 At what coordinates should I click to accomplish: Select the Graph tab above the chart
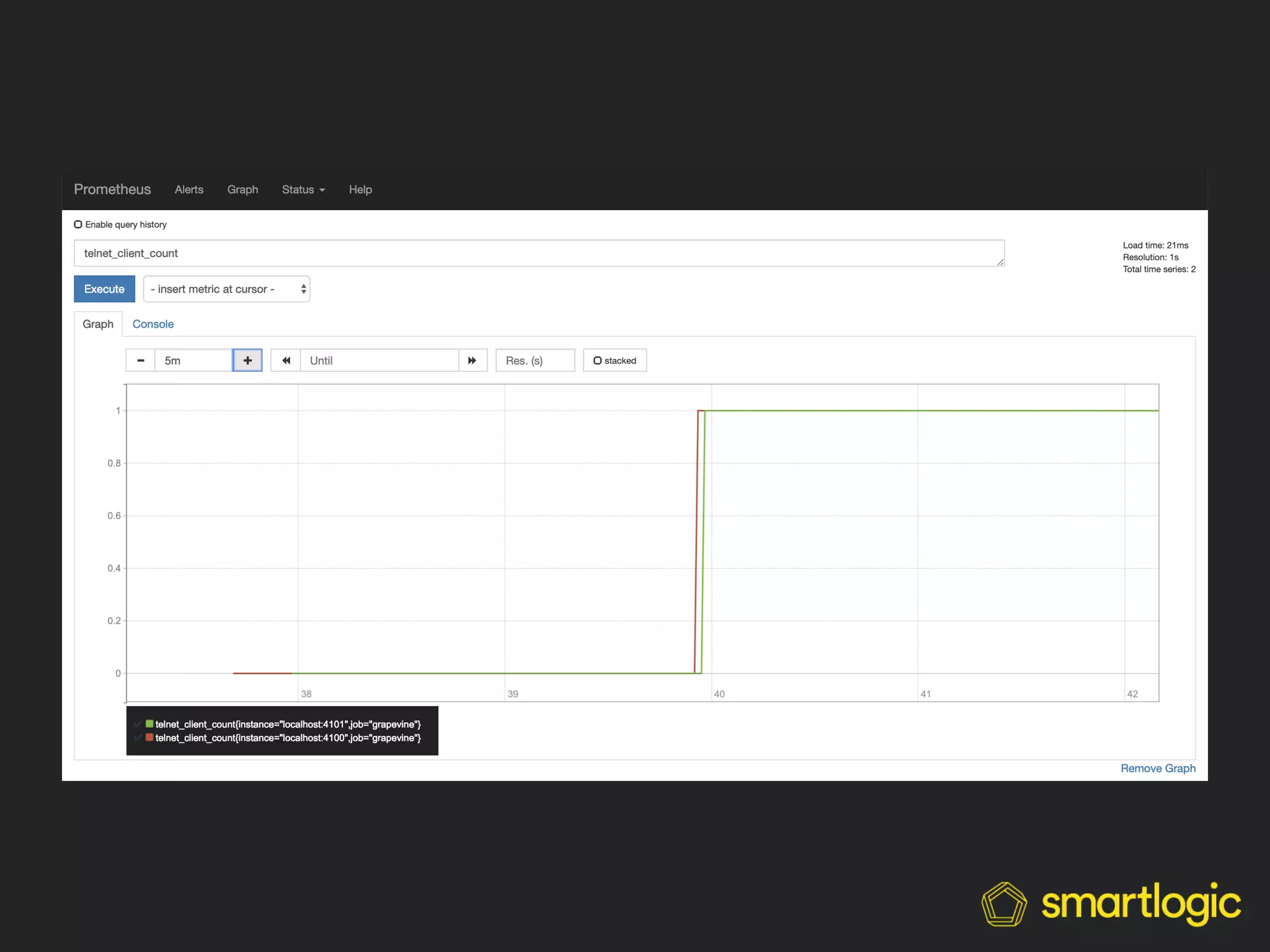pos(98,324)
